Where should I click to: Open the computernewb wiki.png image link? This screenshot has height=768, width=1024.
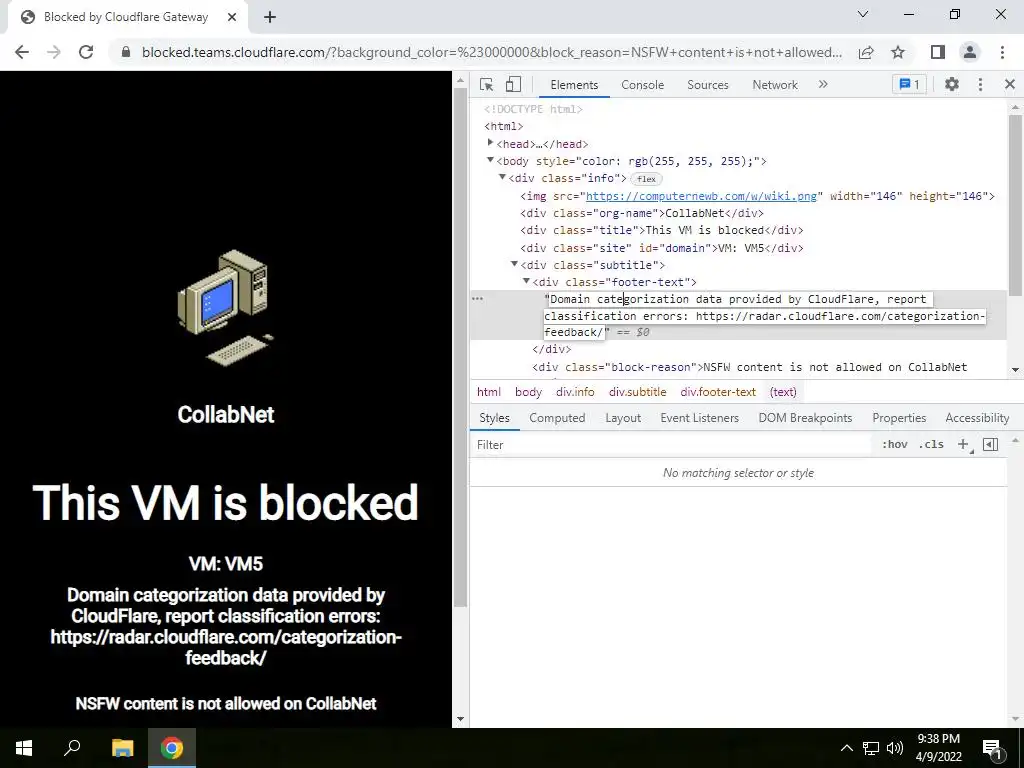click(x=701, y=196)
